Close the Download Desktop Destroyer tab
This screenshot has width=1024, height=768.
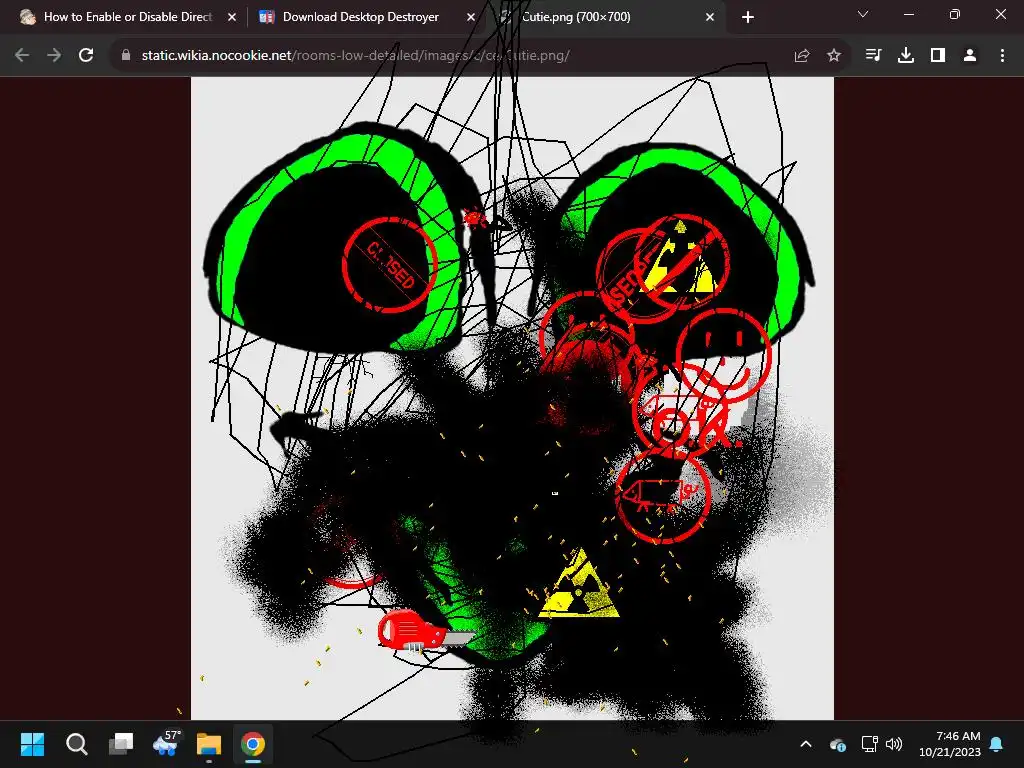[x=471, y=17]
